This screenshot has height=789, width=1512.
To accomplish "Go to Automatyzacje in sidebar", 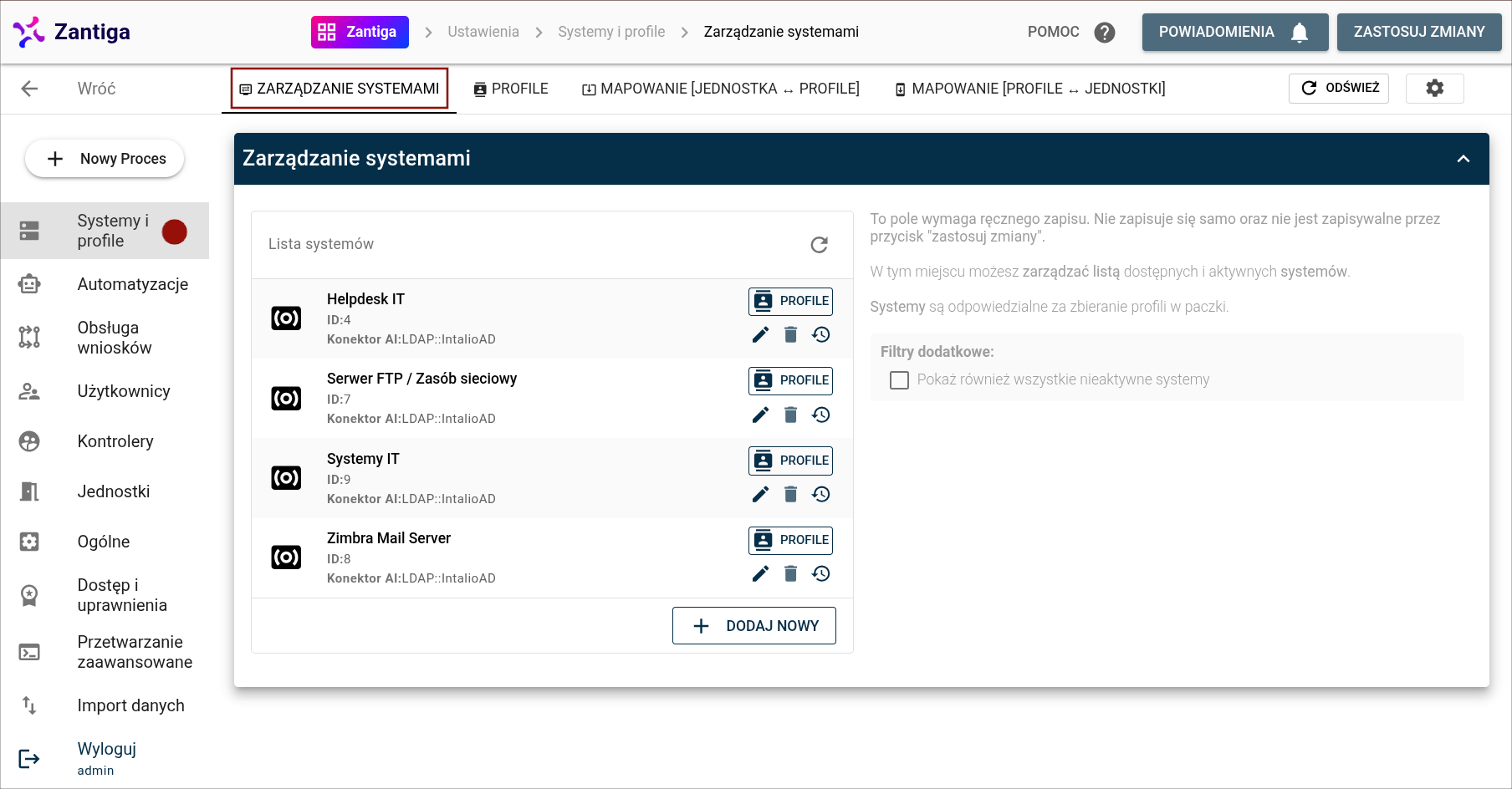I will 132,284.
